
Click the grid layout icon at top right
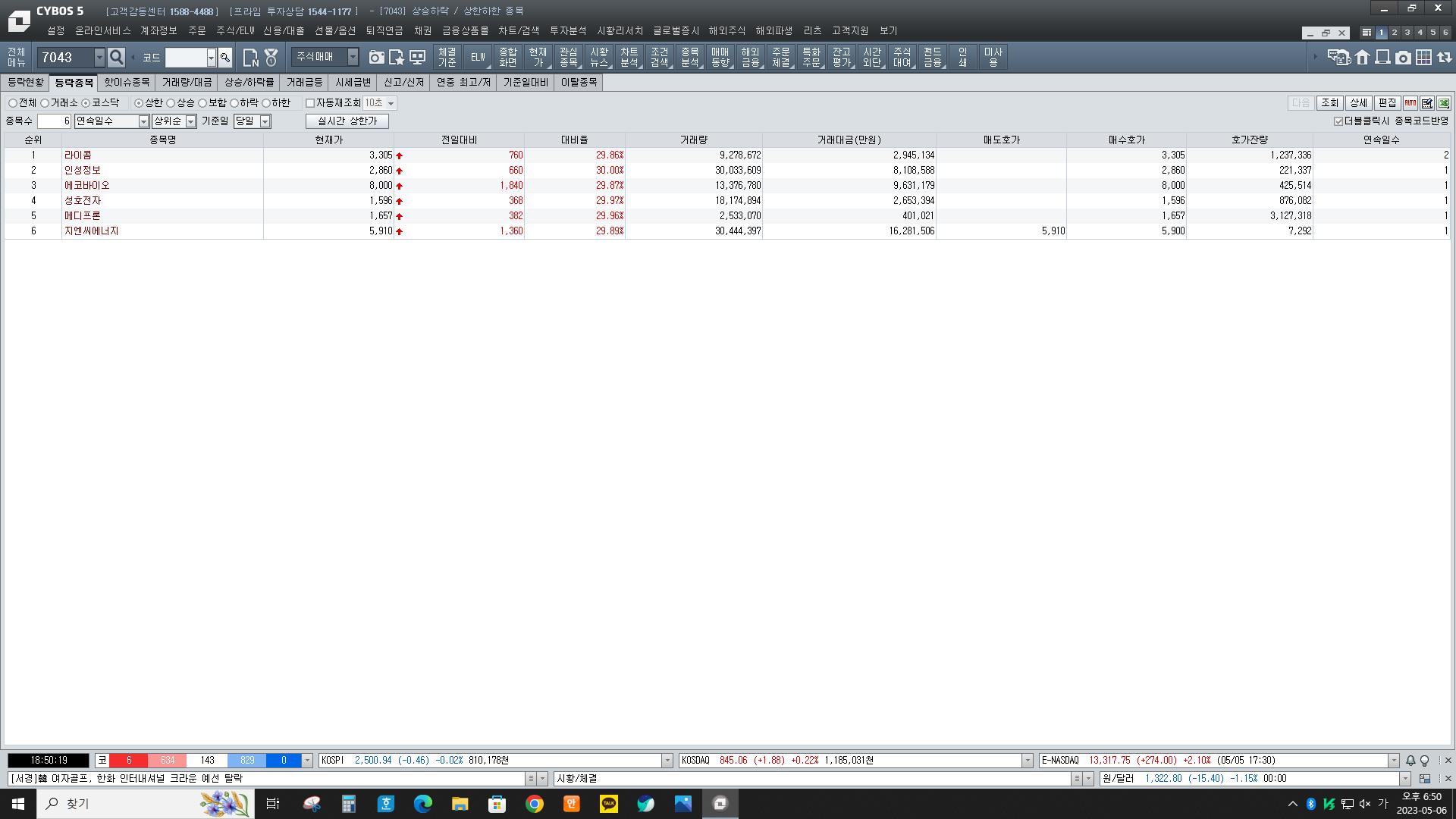pos(1423,58)
